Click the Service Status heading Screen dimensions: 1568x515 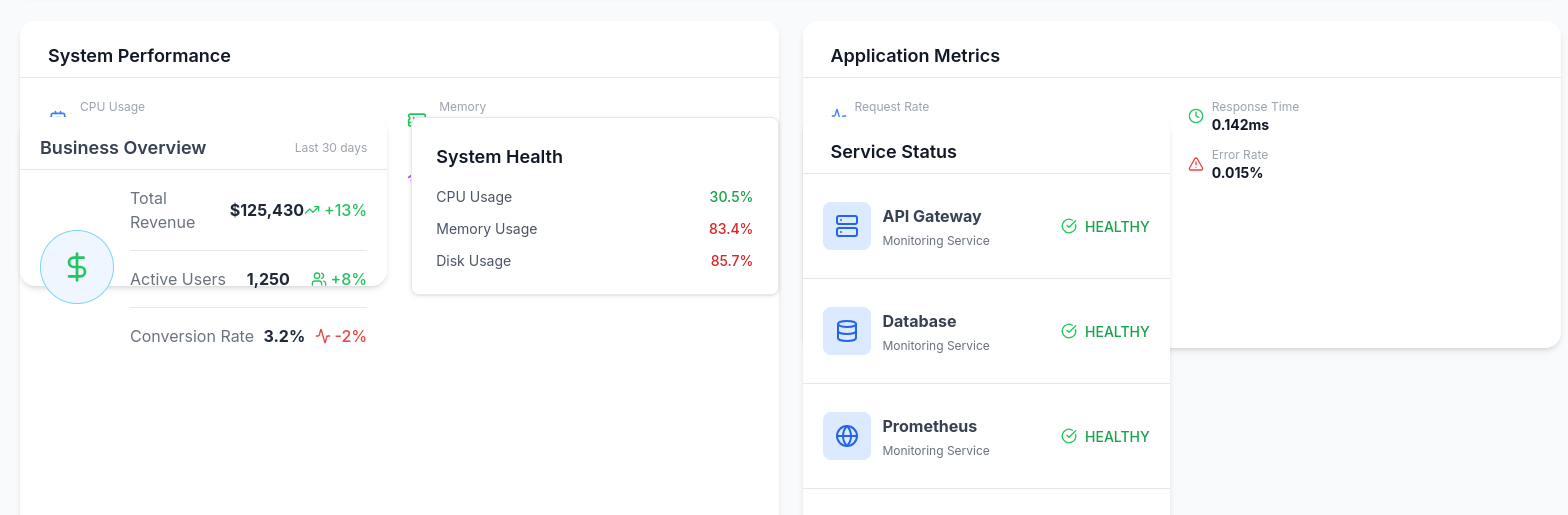click(893, 152)
